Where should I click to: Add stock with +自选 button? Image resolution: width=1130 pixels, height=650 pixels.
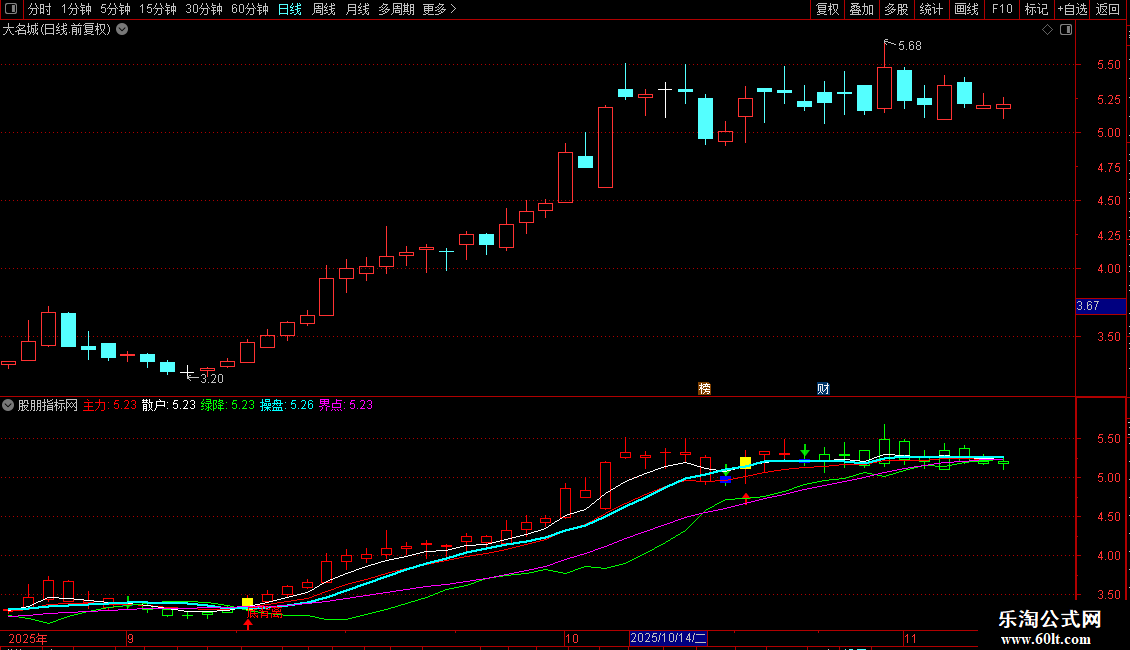pyautogui.click(x=1072, y=9)
